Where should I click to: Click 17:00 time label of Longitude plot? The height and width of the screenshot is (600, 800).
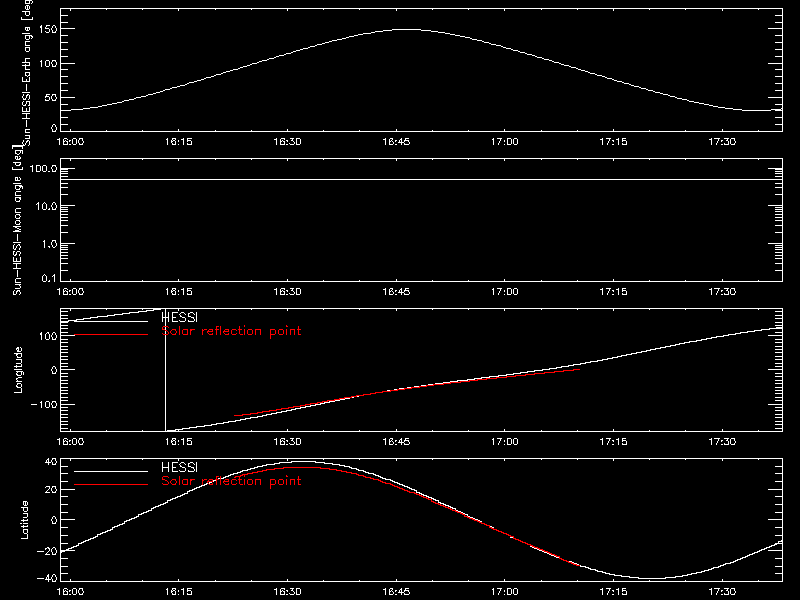[505, 442]
